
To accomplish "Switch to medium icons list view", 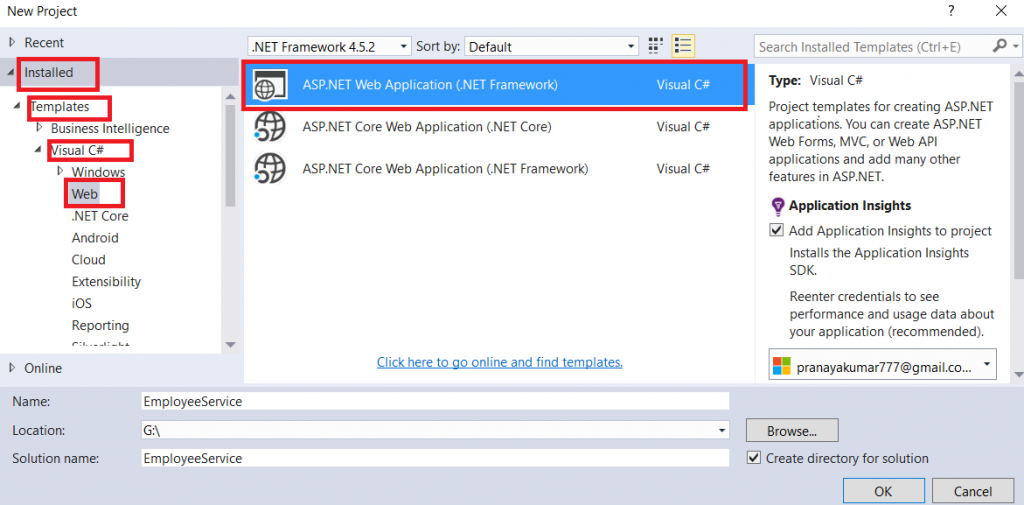I will [x=683, y=46].
